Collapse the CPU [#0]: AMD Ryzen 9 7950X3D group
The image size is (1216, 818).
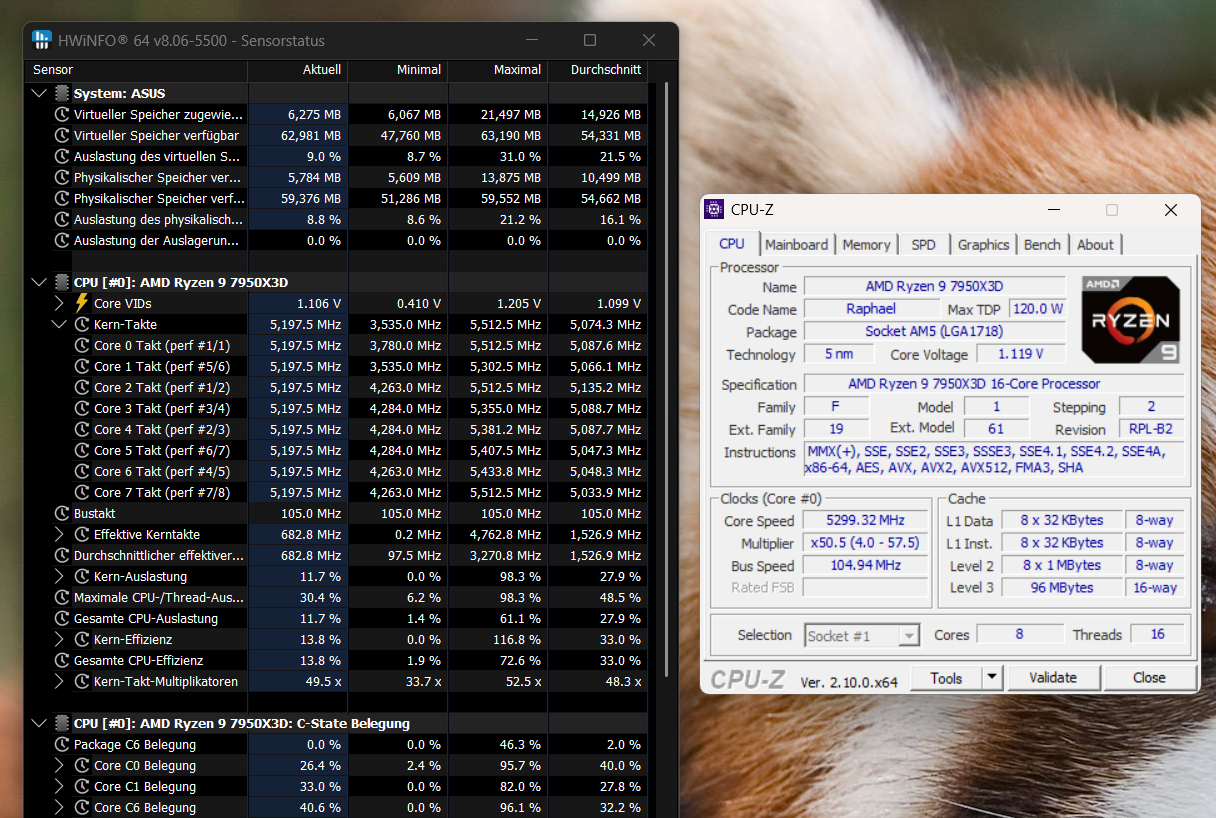tap(39, 282)
